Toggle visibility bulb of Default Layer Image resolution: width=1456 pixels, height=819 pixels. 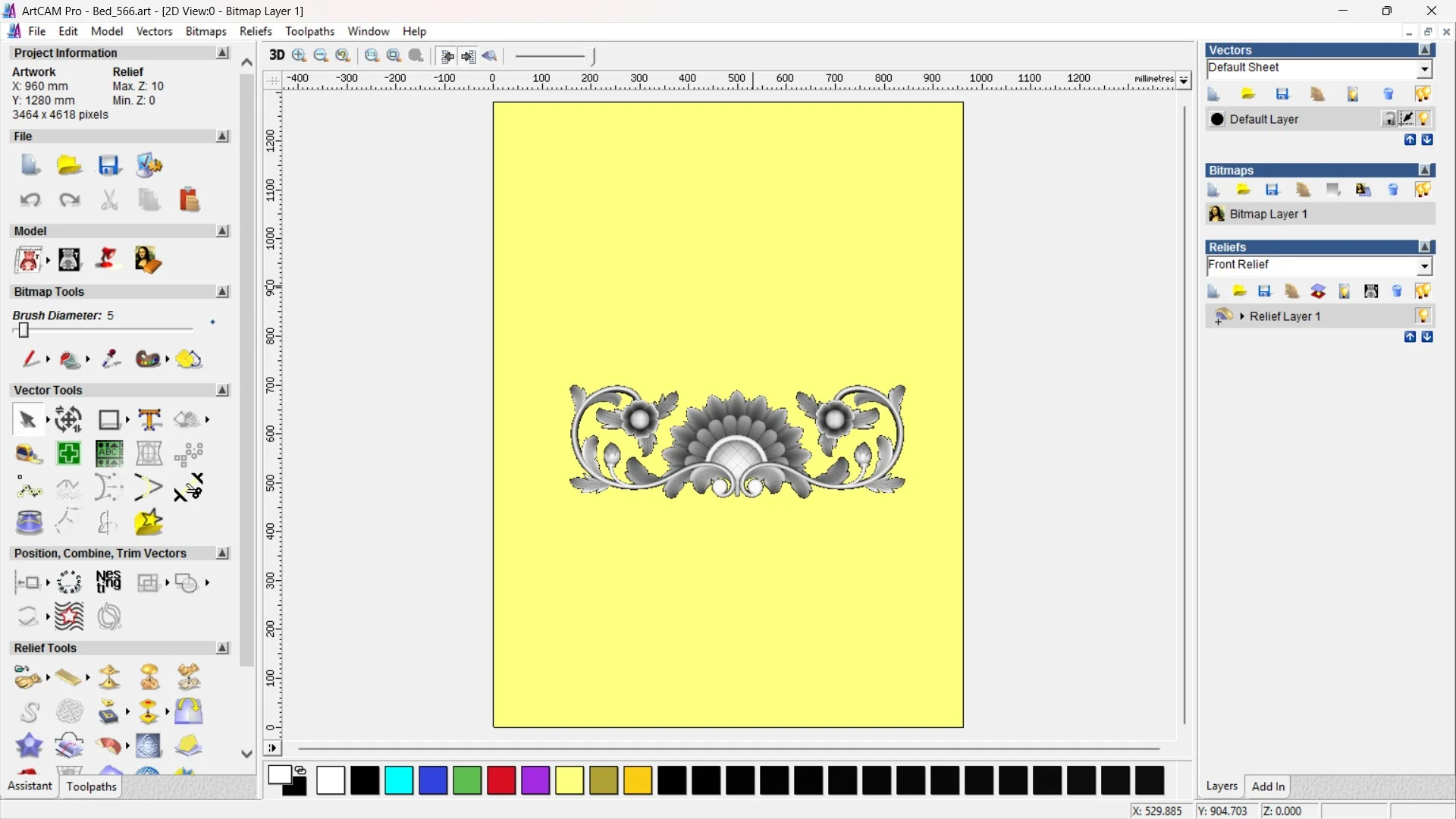(1424, 119)
